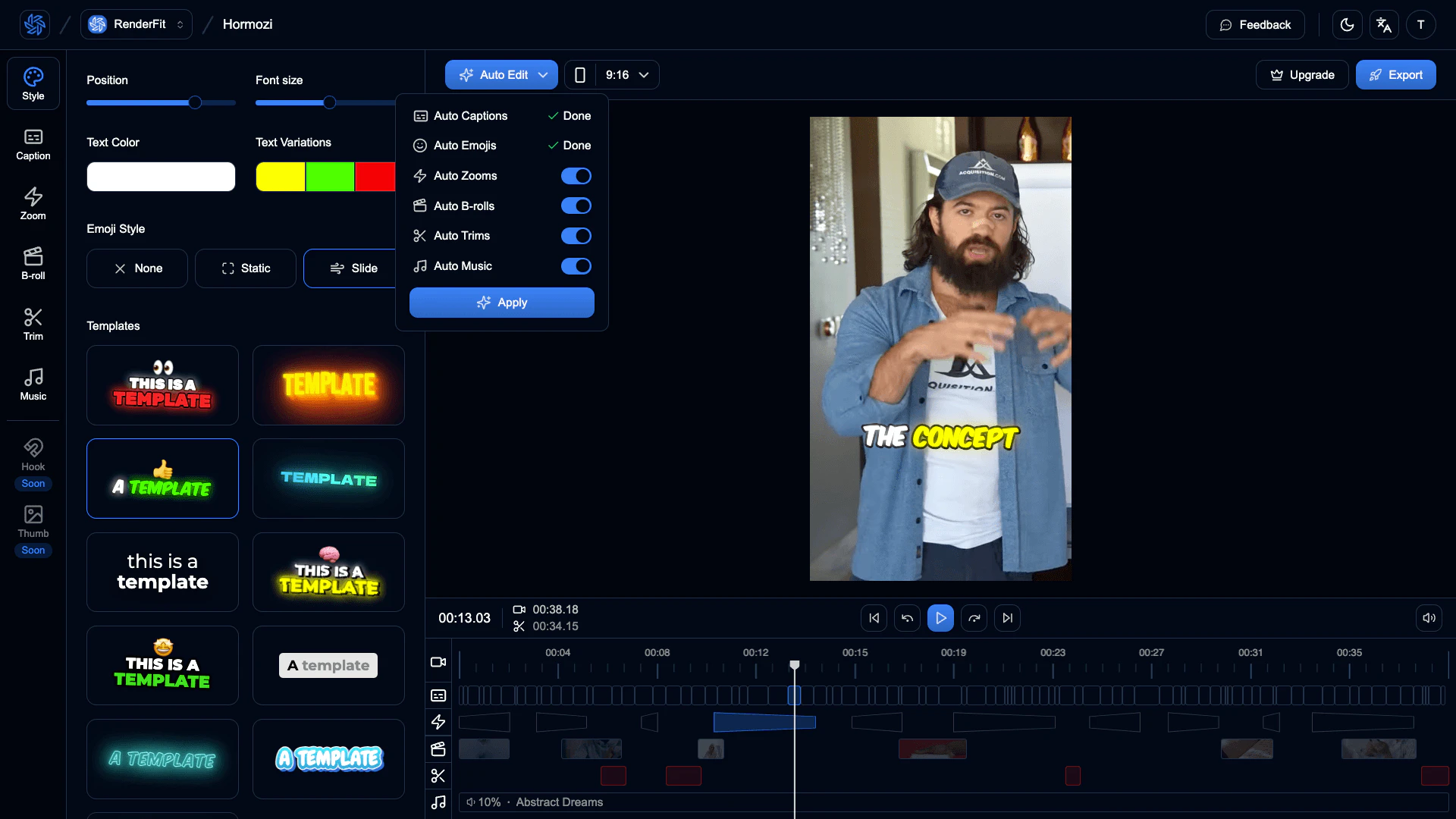Choose None for Emoji Style
The height and width of the screenshot is (819, 1456).
pos(136,268)
